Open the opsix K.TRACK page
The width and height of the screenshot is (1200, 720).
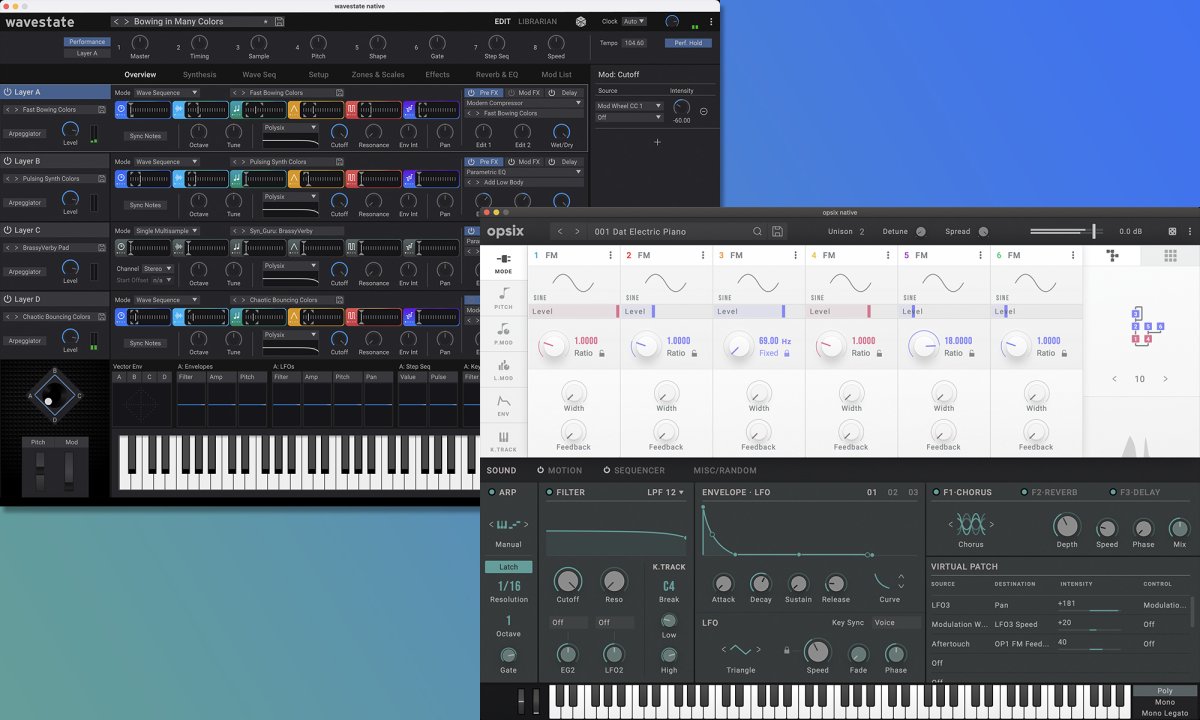(503, 441)
